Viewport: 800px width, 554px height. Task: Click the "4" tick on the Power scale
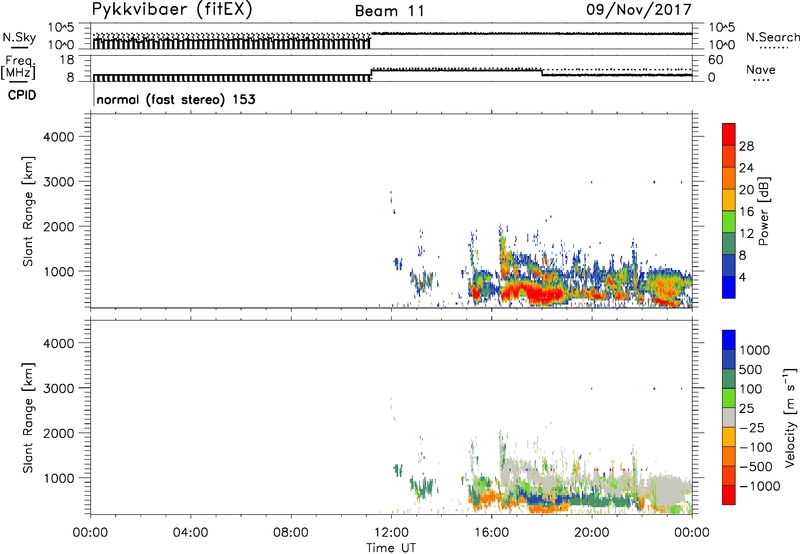pyautogui.click(x=742, y=277)
